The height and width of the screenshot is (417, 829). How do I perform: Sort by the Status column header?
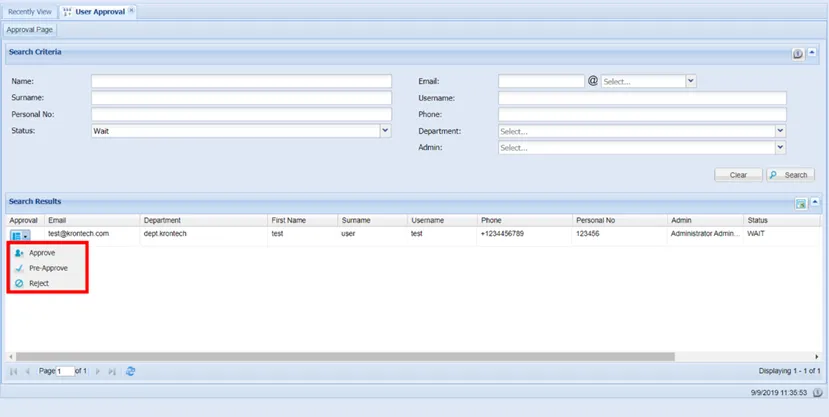click(781, 220)
